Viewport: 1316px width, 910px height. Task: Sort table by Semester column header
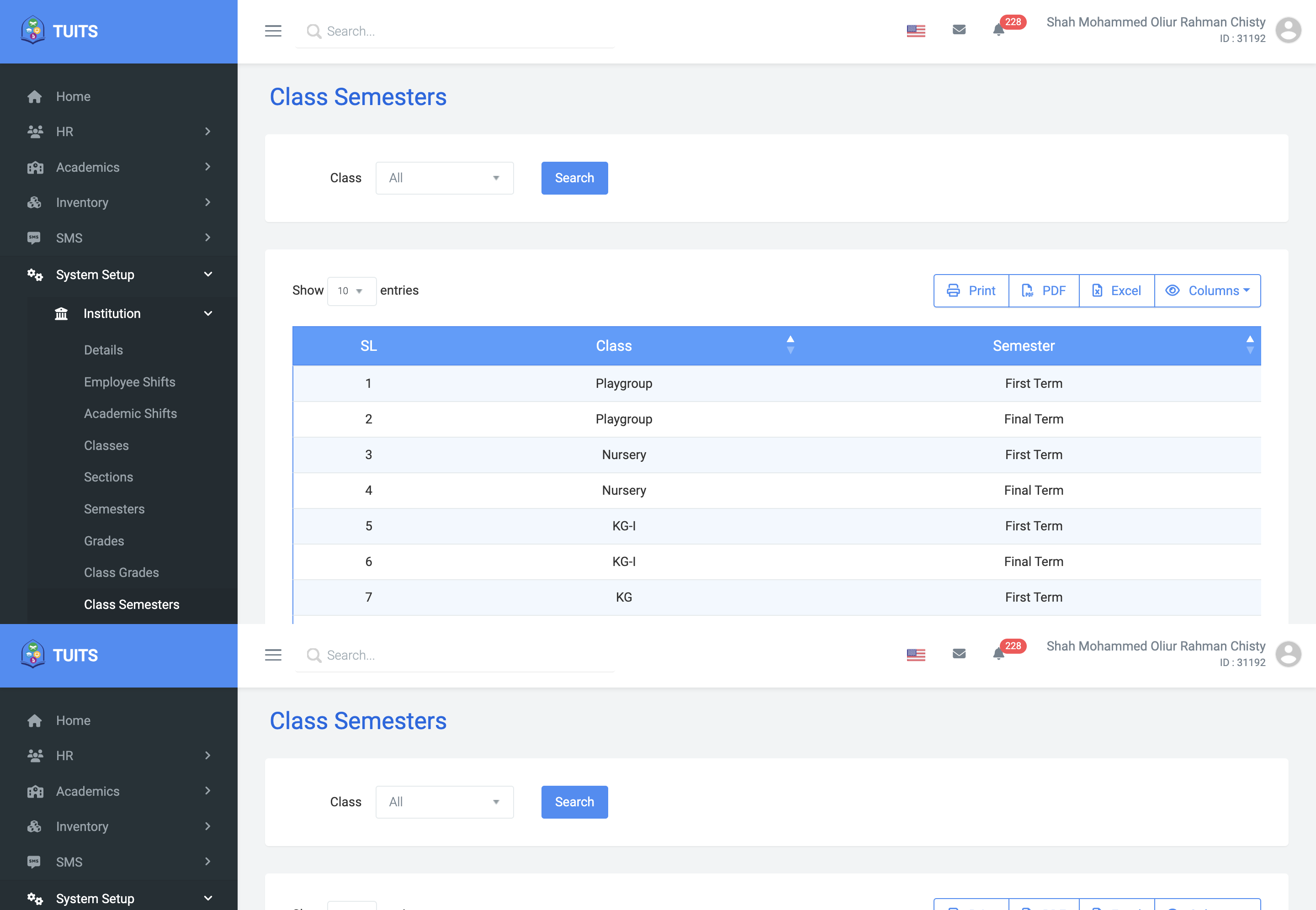[1024, 345]
